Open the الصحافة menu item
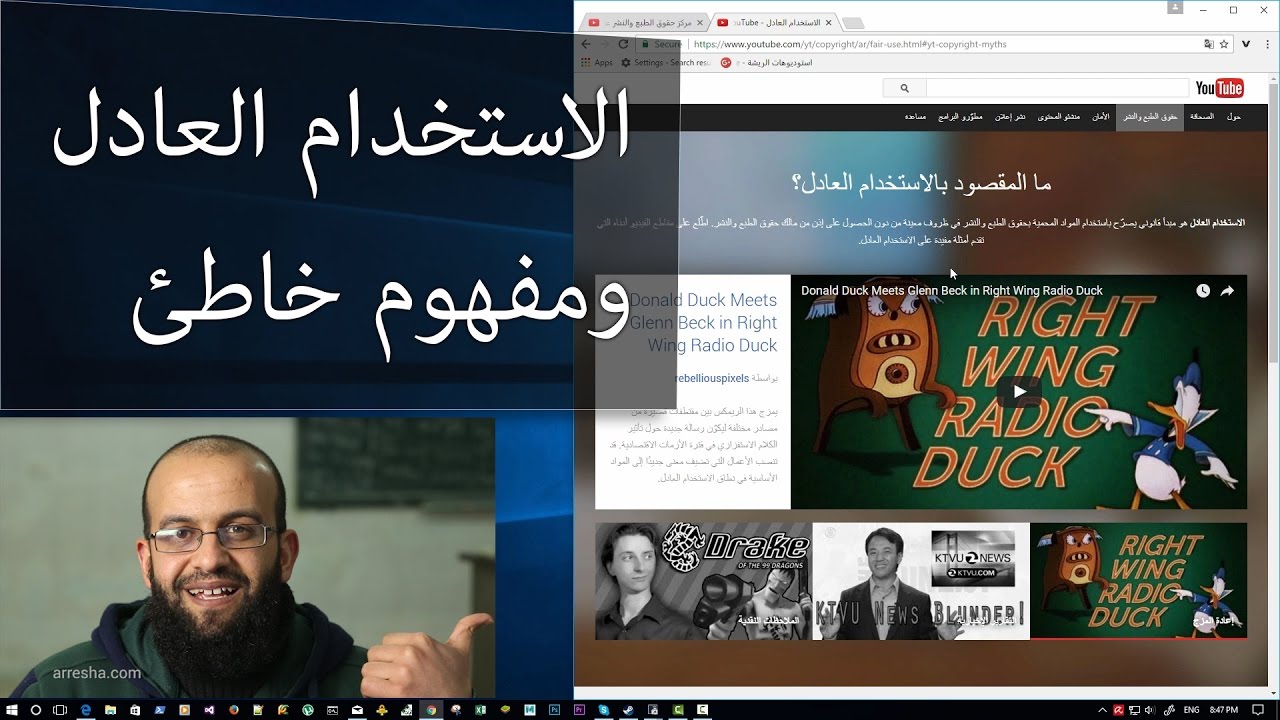Screen dimensions: 1280x720 1202,117
